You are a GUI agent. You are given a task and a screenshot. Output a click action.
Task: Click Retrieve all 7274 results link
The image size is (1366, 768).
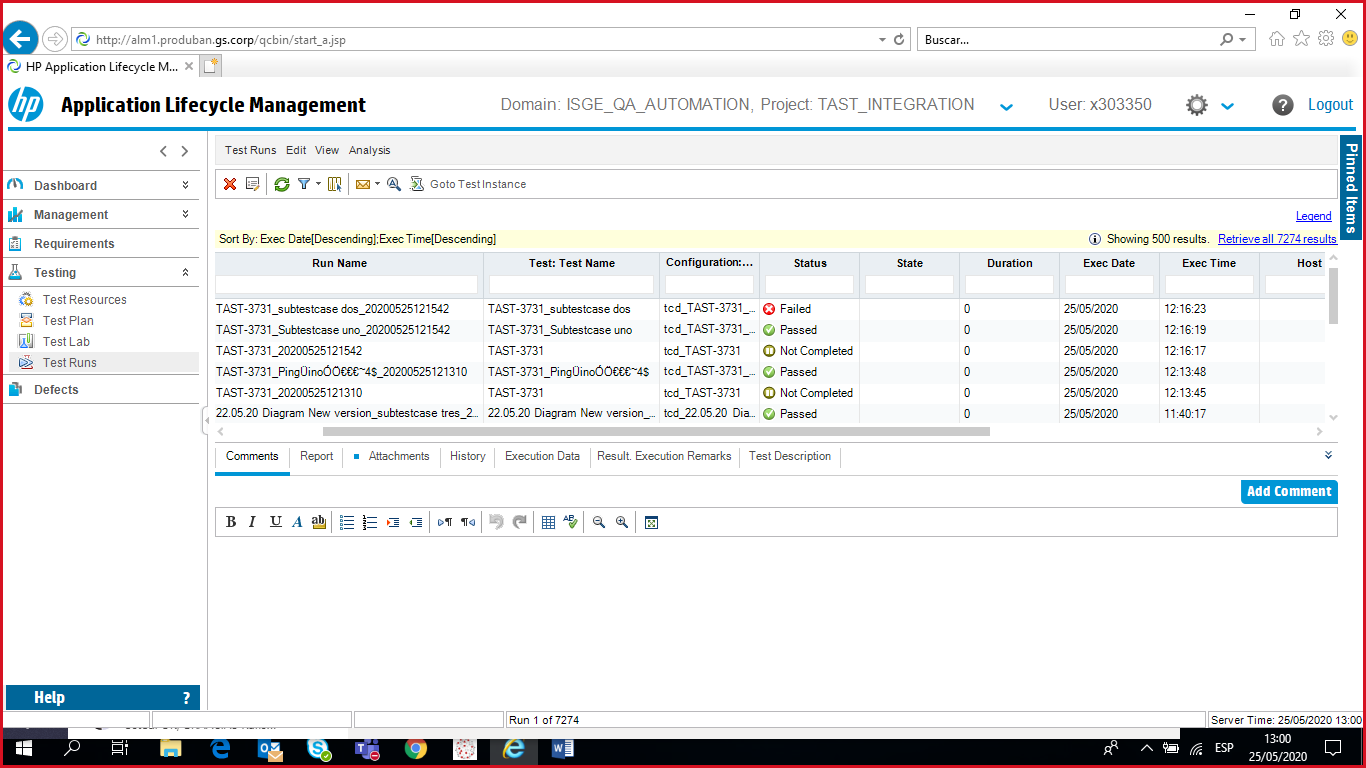coord(1276,239)
